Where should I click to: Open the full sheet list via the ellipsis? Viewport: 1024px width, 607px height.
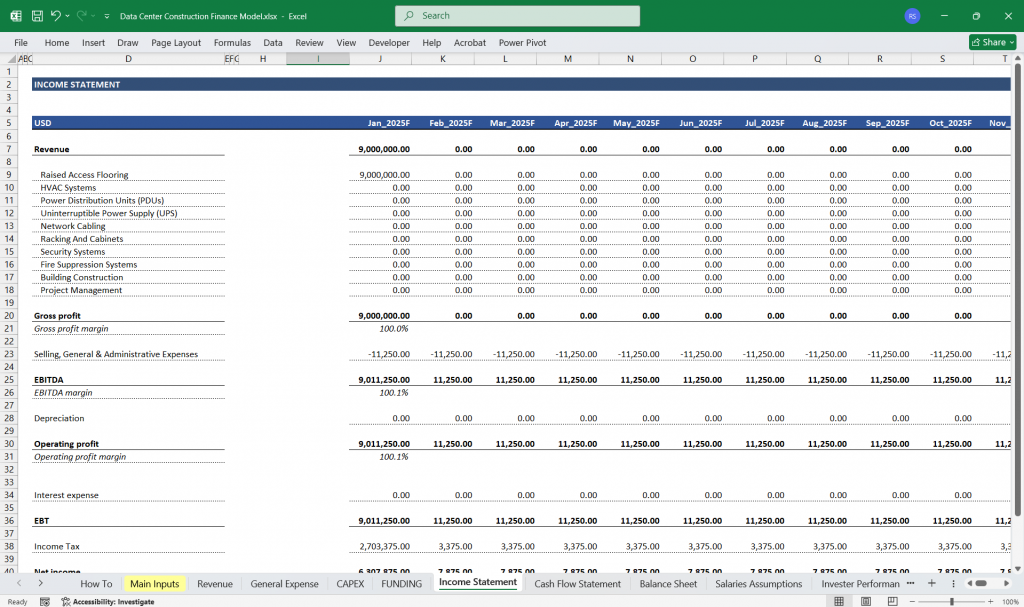coord(909,583)
